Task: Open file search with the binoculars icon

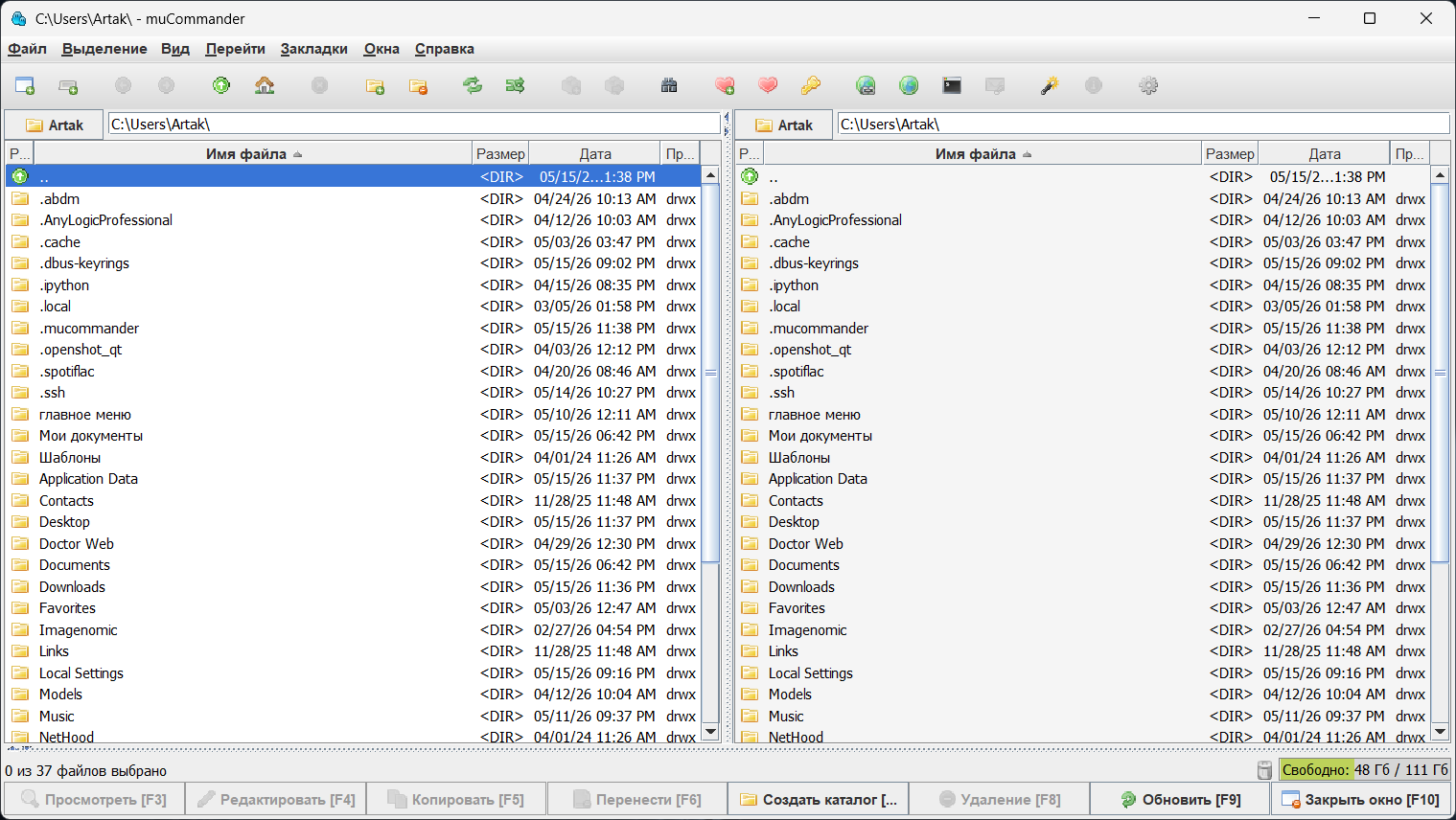Action: coord(669,86)
